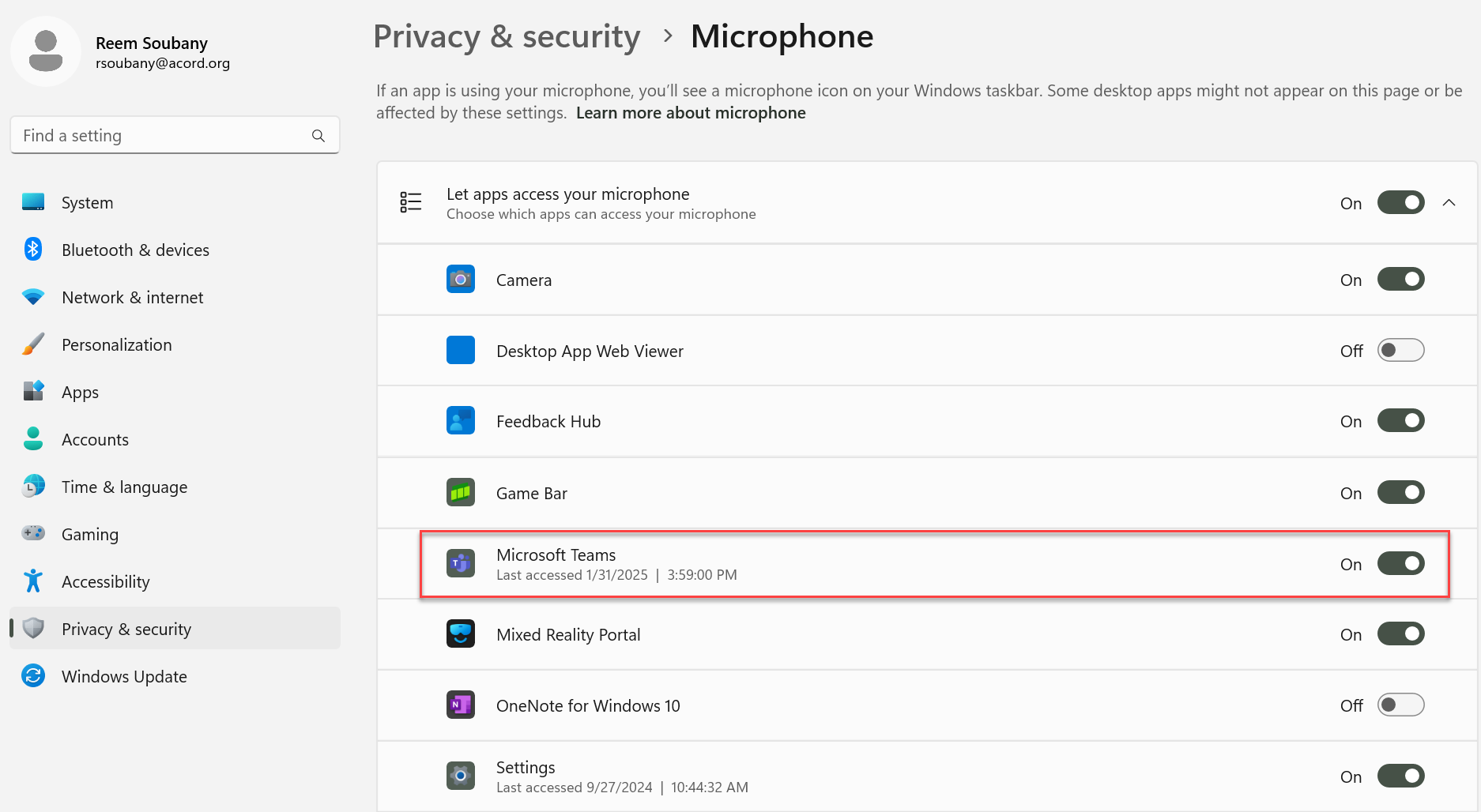Open Learn more about microphone link

click(x=691, y=113)
